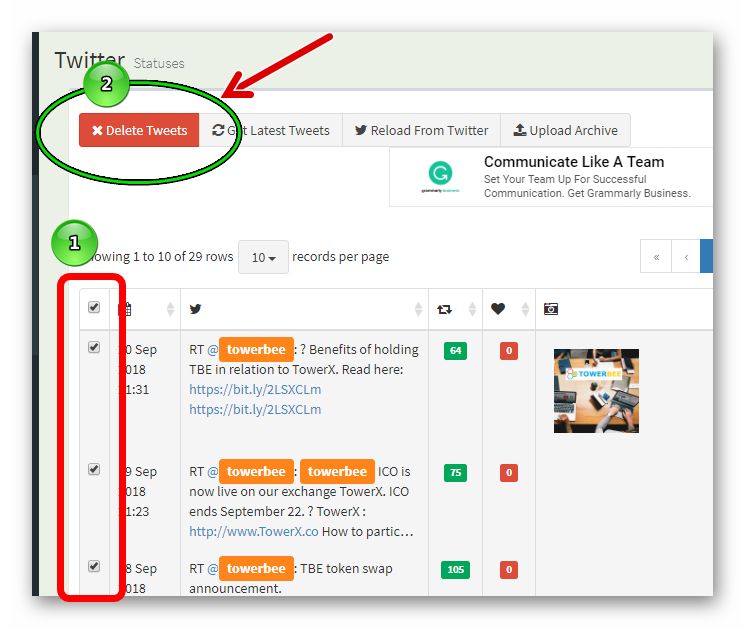
Task: Click likes badge 0 in token swap row
Action: [x=509, y=570]
